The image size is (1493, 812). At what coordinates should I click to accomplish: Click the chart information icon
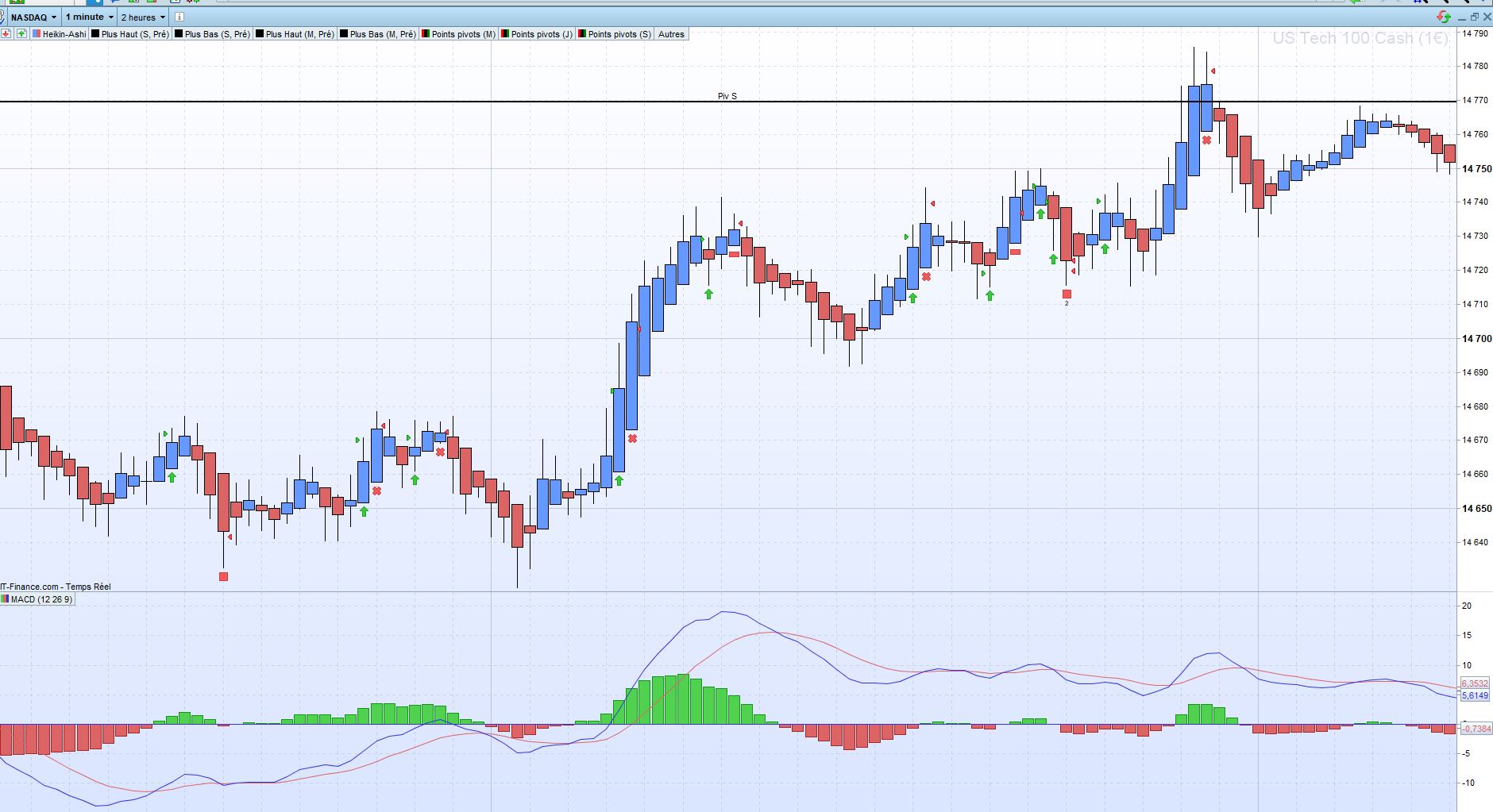(x=179, y=17)
